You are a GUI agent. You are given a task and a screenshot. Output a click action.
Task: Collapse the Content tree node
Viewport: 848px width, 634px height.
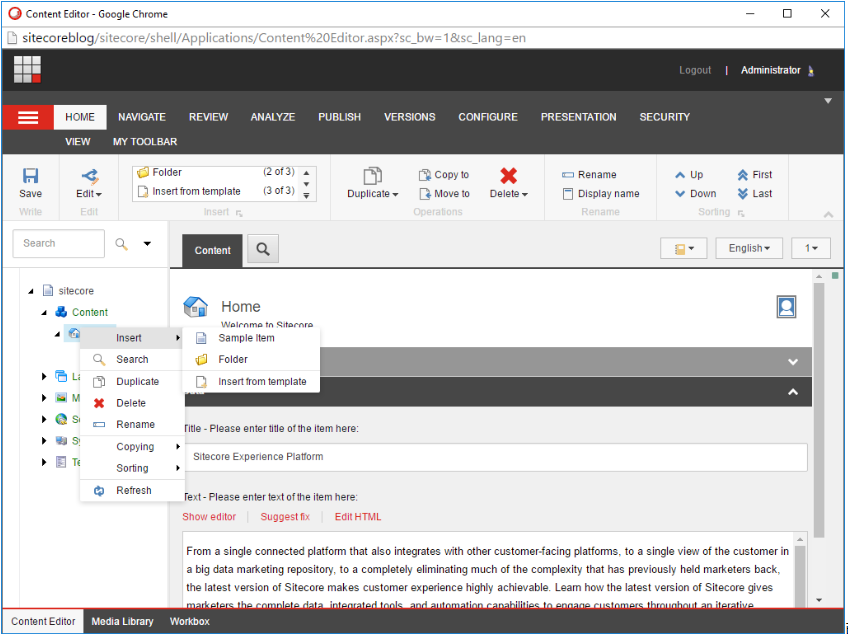click(x=44, y=313)
